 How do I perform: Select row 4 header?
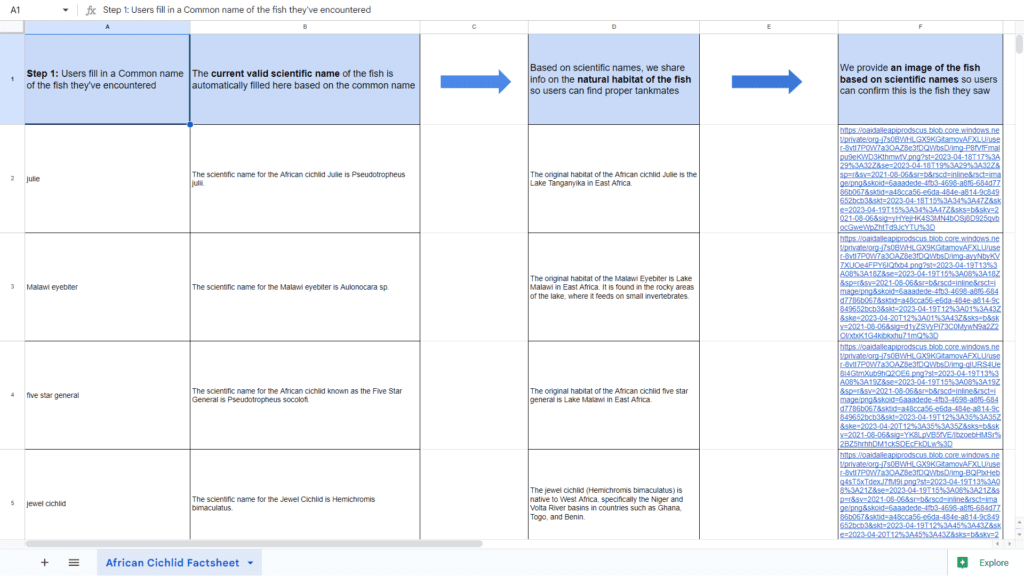tap(12, 395)
